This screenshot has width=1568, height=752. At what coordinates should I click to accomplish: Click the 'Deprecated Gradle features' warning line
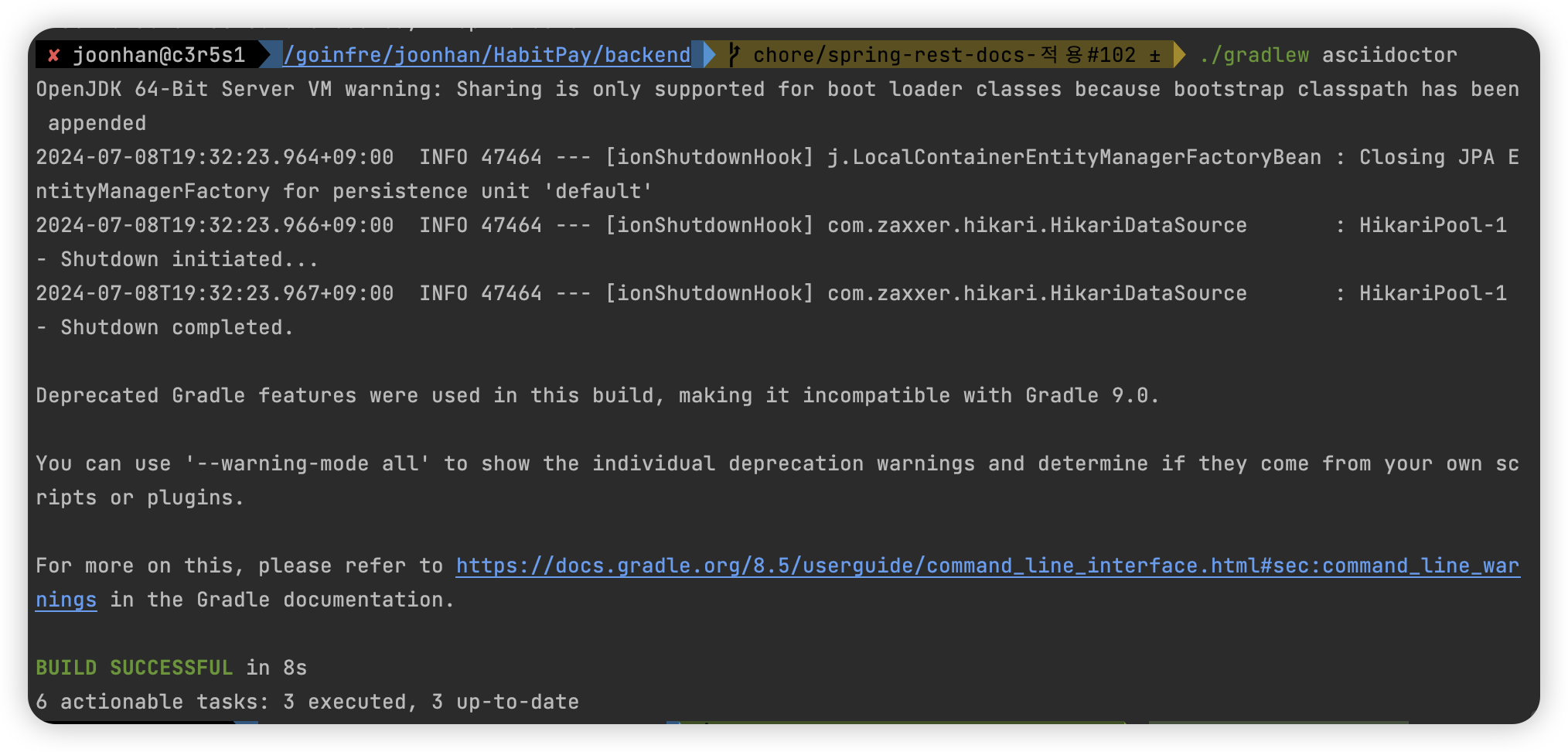pyautogui.click(x=597, y=395)
